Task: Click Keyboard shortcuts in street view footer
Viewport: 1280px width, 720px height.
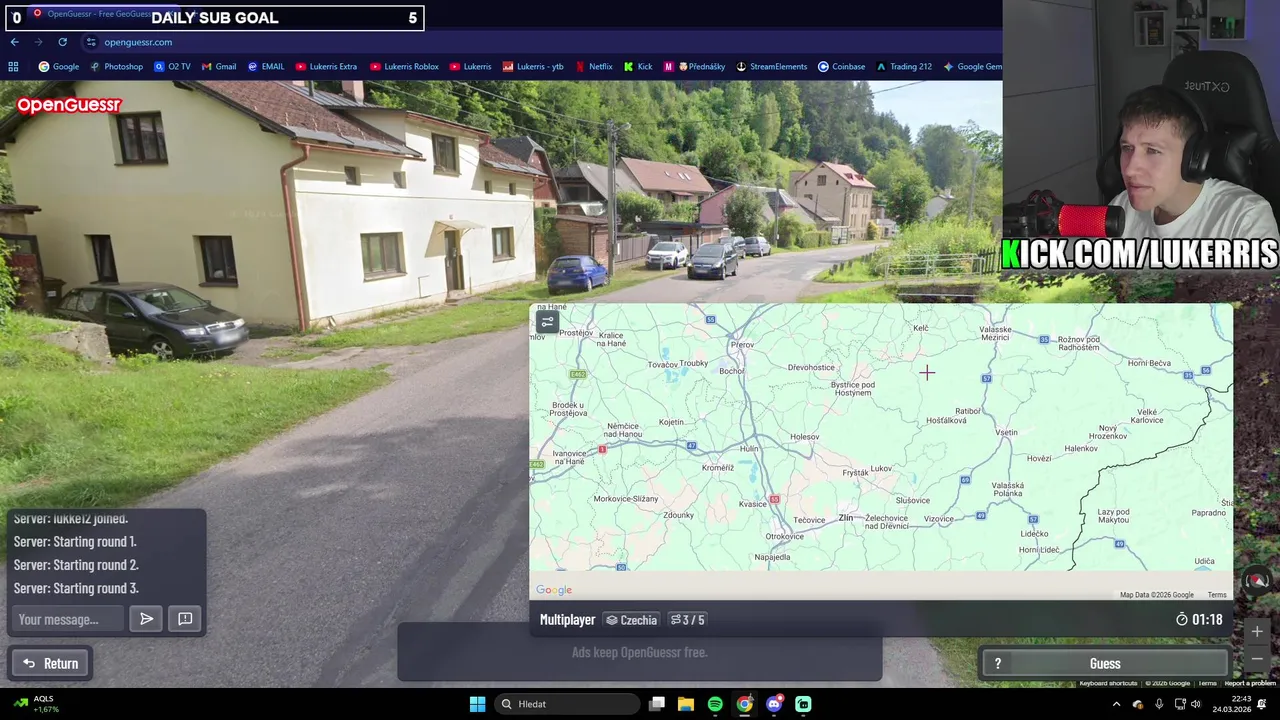Action: pos(1108,683)
